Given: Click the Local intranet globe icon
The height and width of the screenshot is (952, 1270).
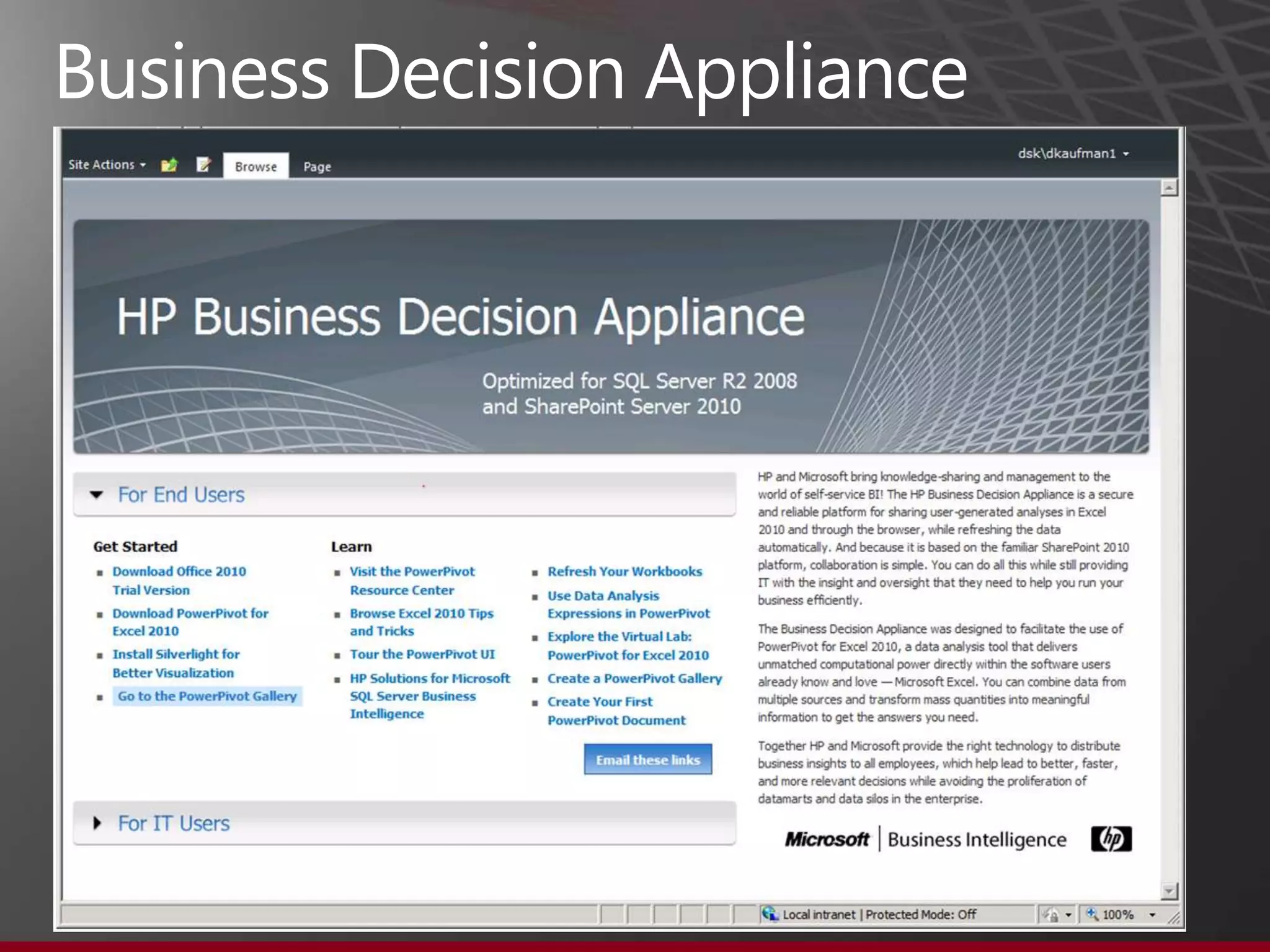Looking at the screenshot, I should [770, 914].
